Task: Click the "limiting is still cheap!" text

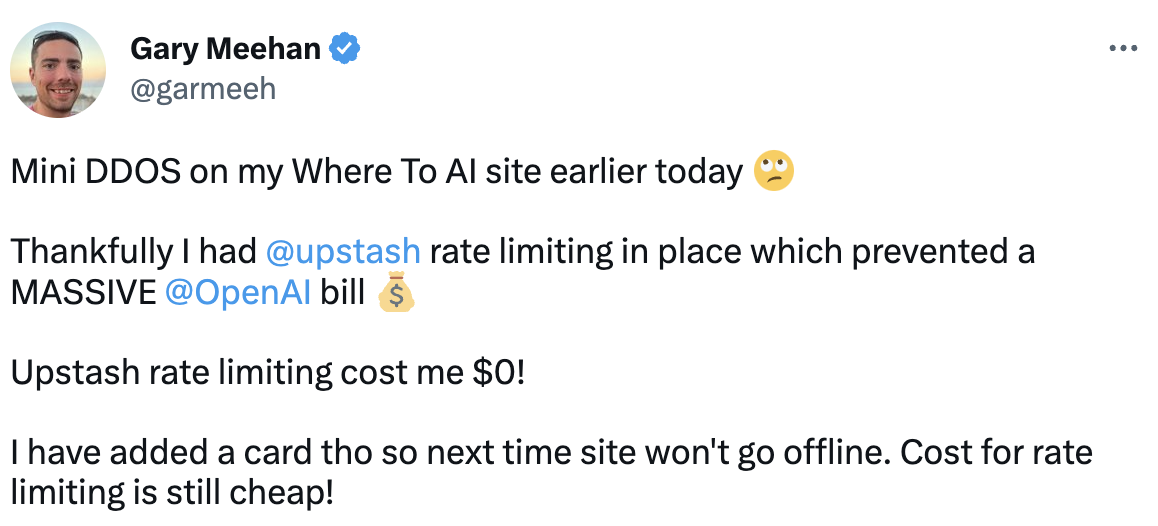Action: (170, 493)
